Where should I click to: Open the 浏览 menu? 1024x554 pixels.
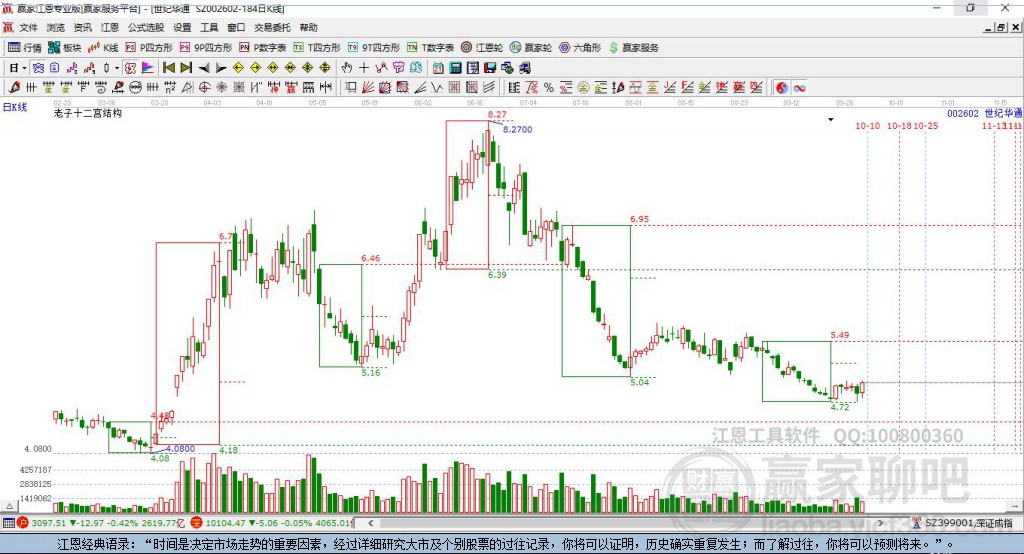click(56, 27)
